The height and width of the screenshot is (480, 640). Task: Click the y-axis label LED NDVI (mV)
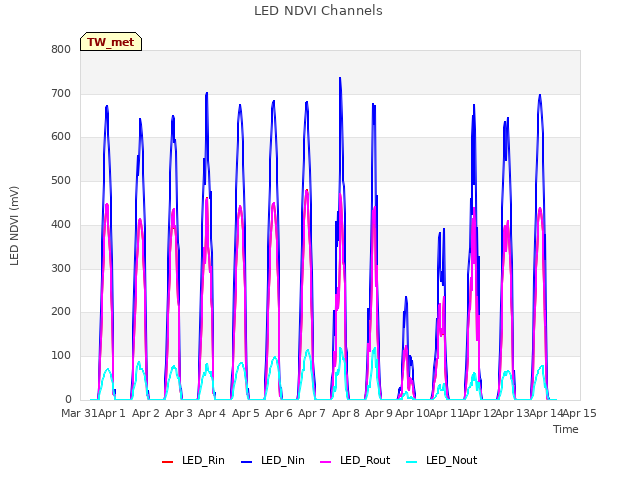pos(14,226)
